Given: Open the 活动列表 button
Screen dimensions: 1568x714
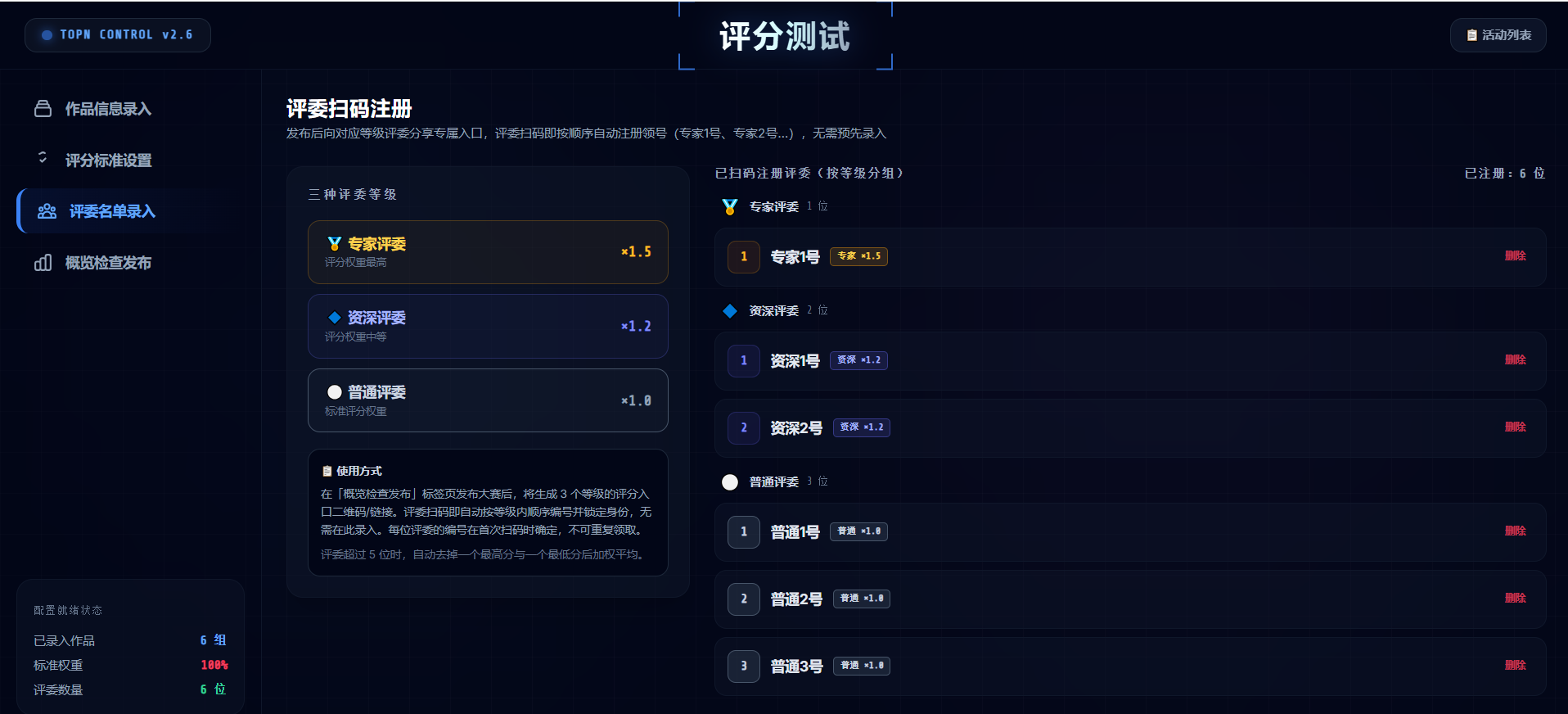Looking at the screenshot, I should (1498, 35).
